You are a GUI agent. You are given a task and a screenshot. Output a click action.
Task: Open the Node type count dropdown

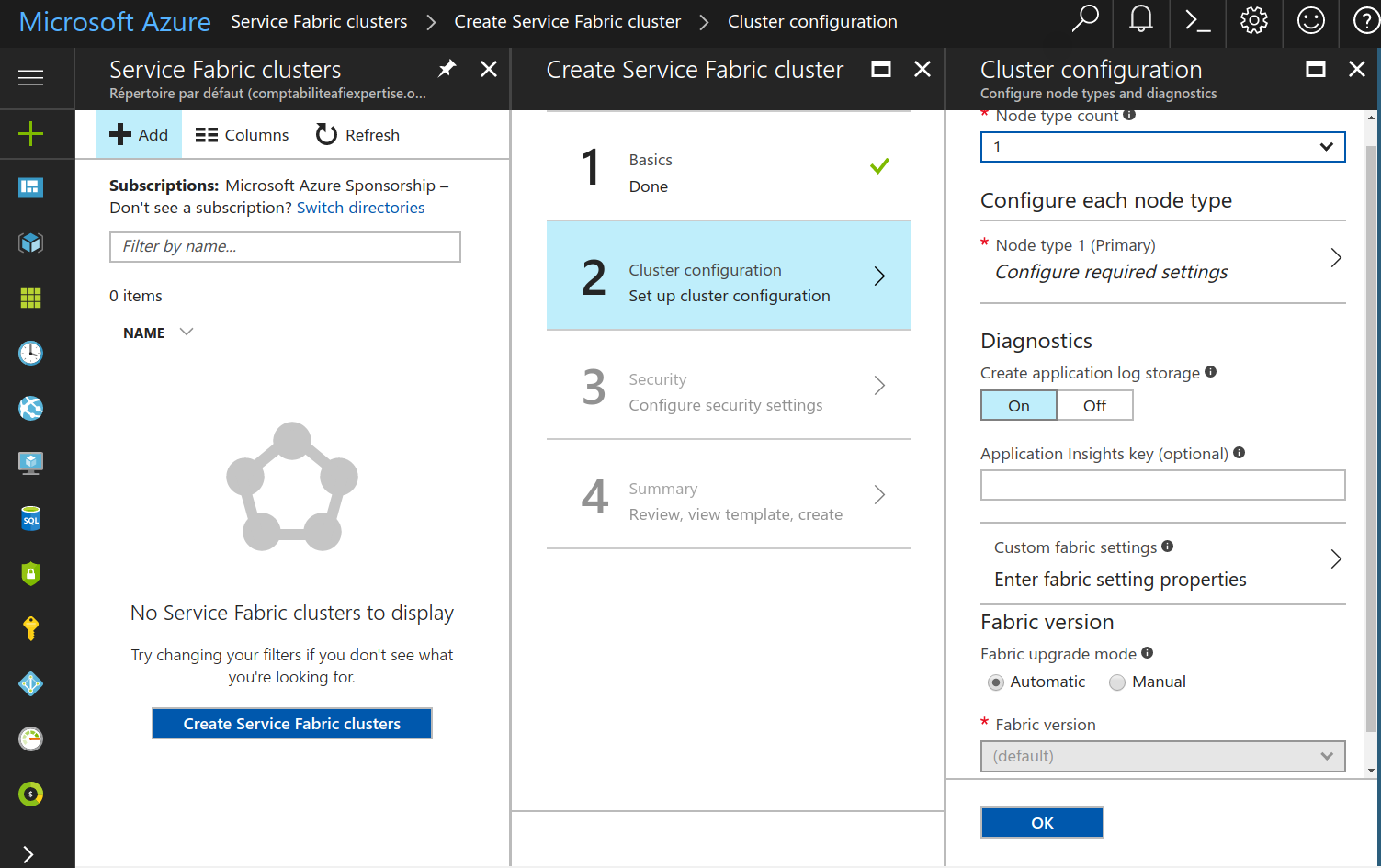(x=1162, y=147)
